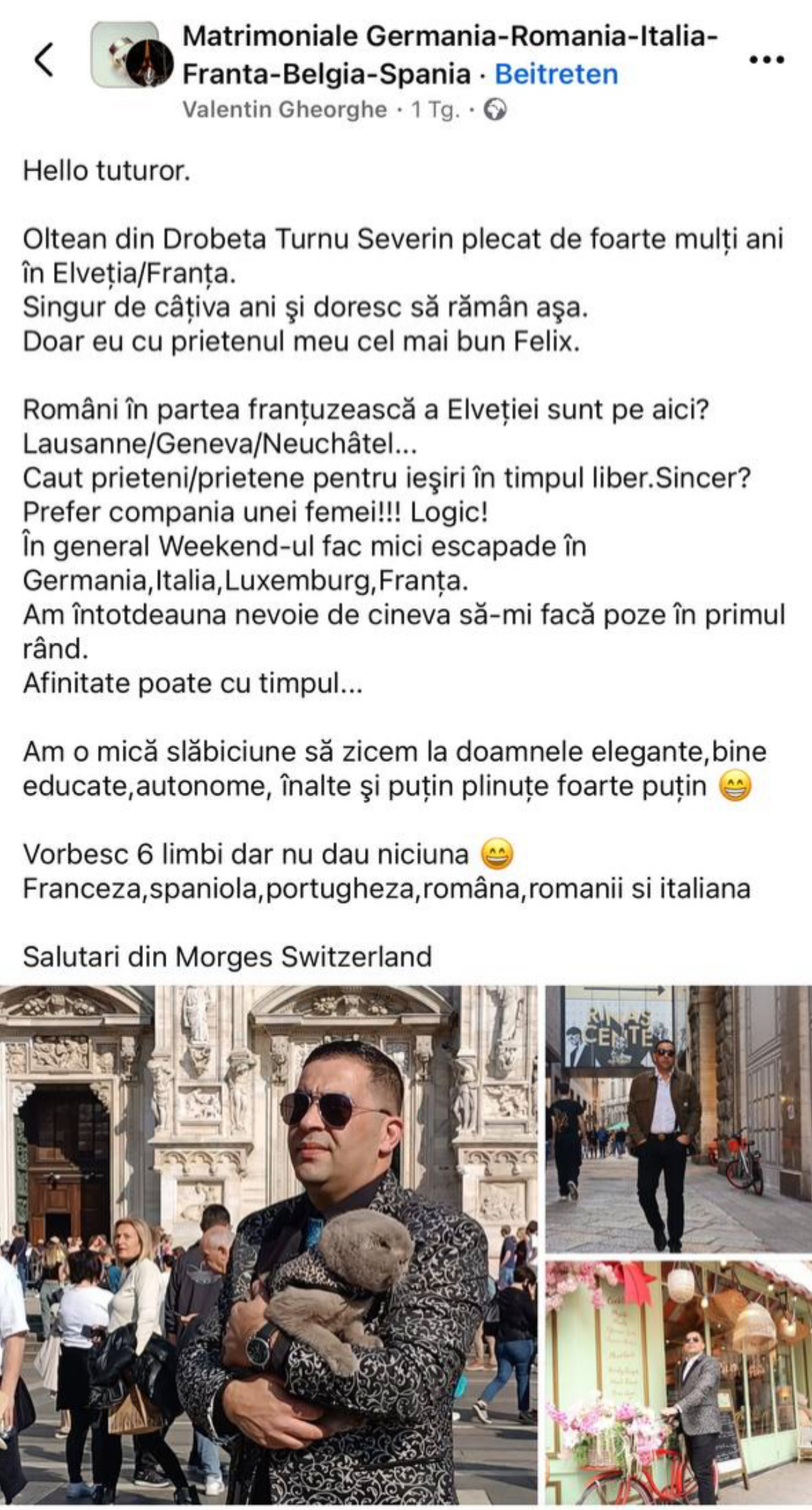This screenshot has height=1510, width=812.
Task: Go back using the left arrow
Action: click(44, 60)
